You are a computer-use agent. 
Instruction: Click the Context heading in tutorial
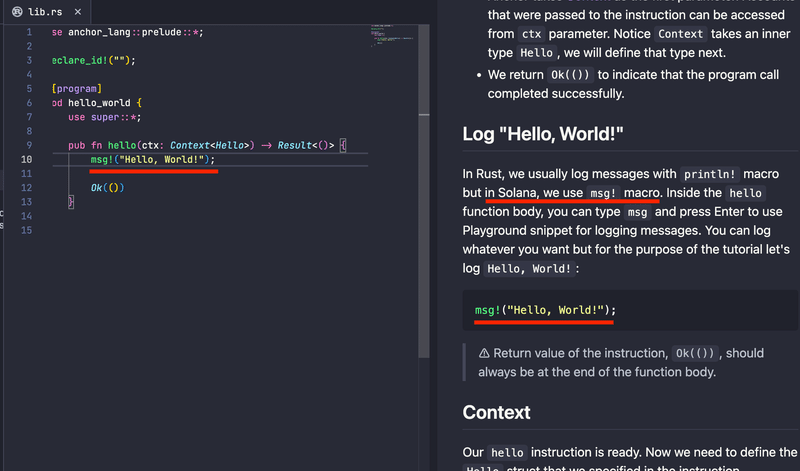tap(496, 412)
